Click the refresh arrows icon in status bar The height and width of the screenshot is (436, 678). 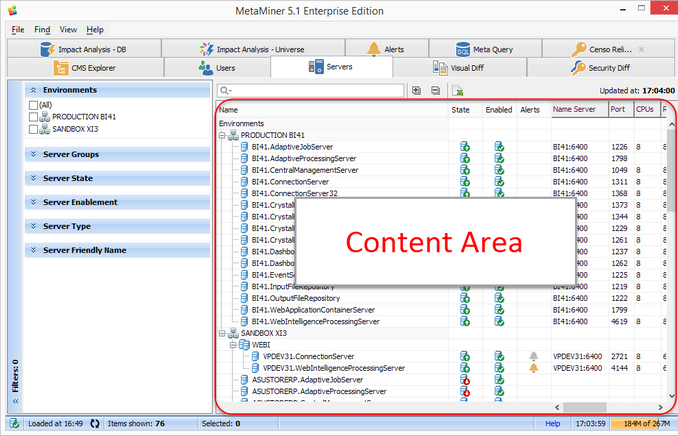click(95, 423)
